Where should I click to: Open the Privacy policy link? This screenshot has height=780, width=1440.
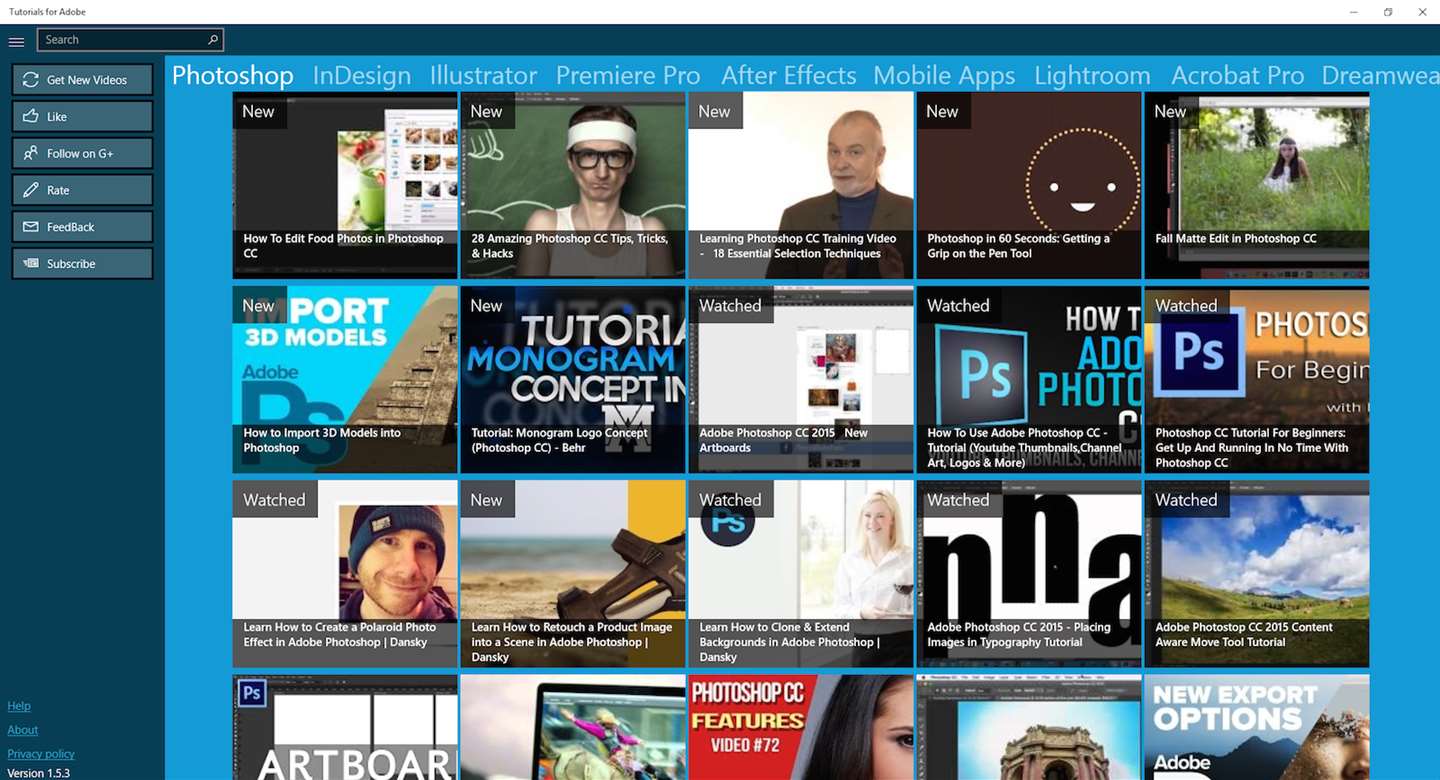point(41,754)
